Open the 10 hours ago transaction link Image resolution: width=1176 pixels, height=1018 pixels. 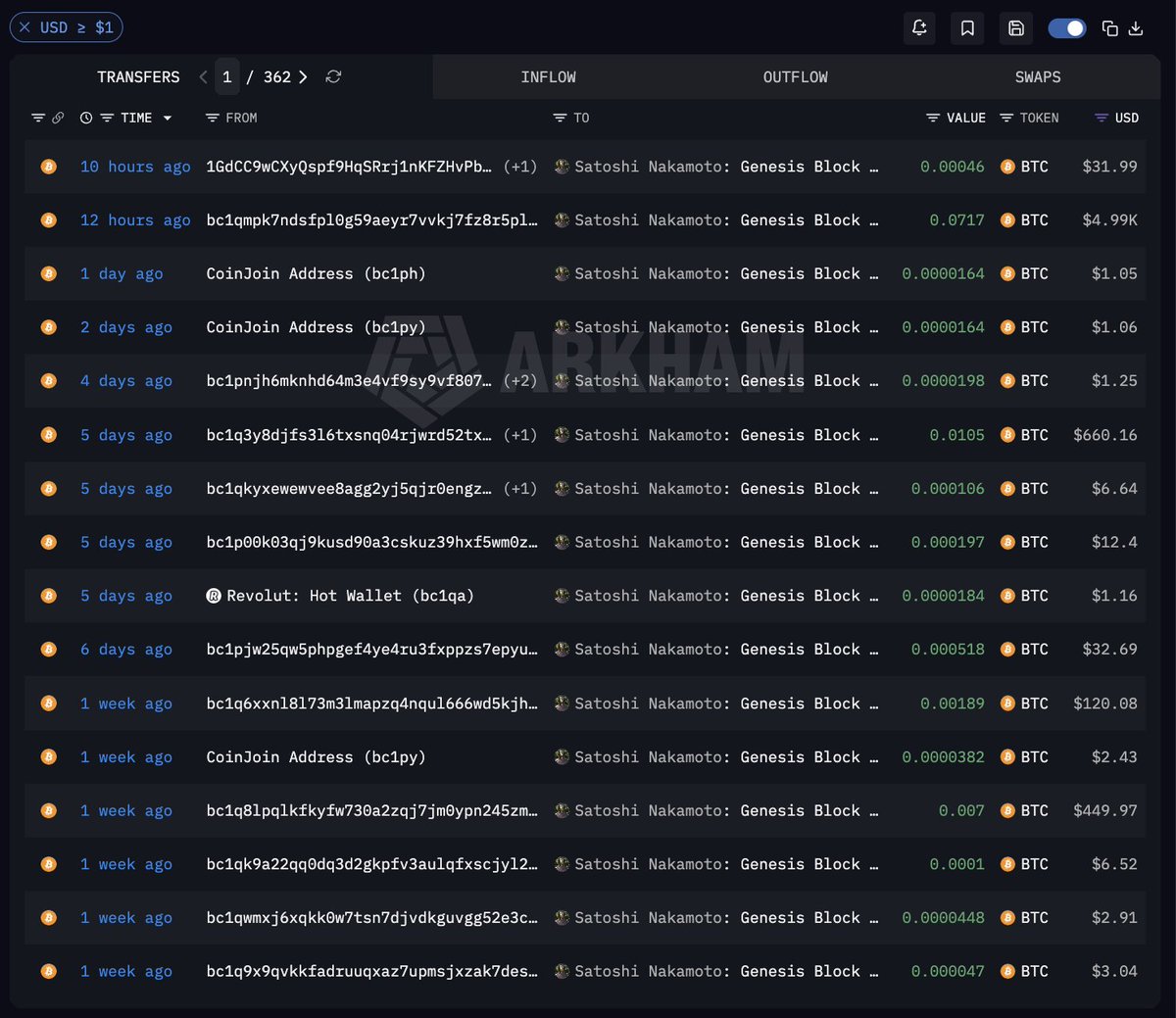click(x=135, y=167)
